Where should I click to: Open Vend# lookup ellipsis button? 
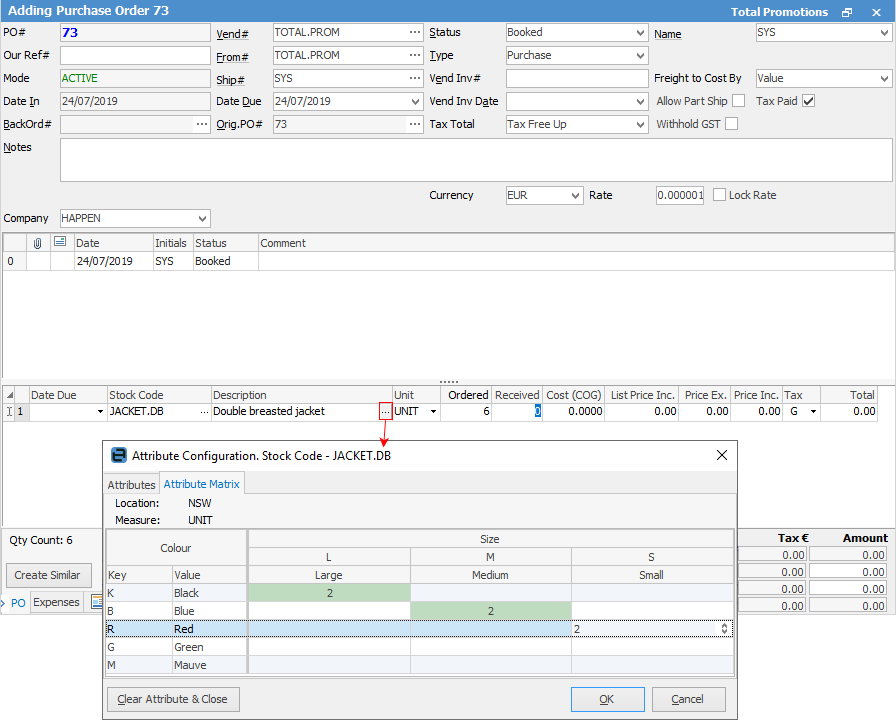pyautogui.click(x=414, y=33)
